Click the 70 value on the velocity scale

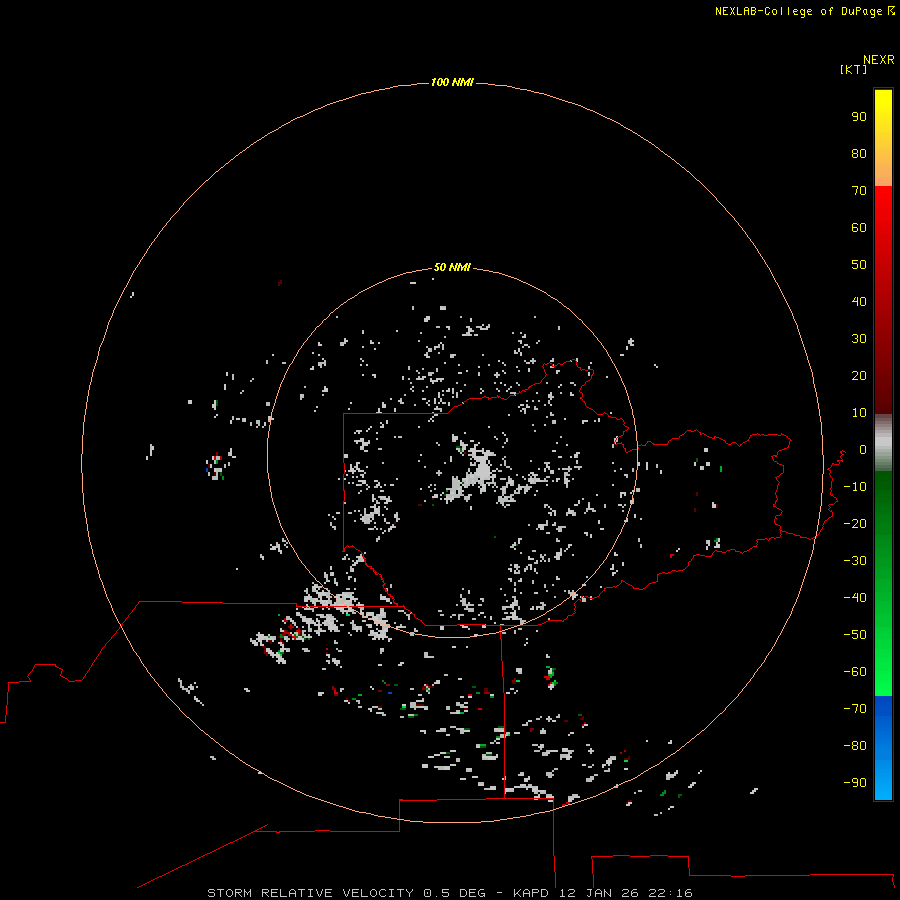pyautogui.click(x=859, y=191)
